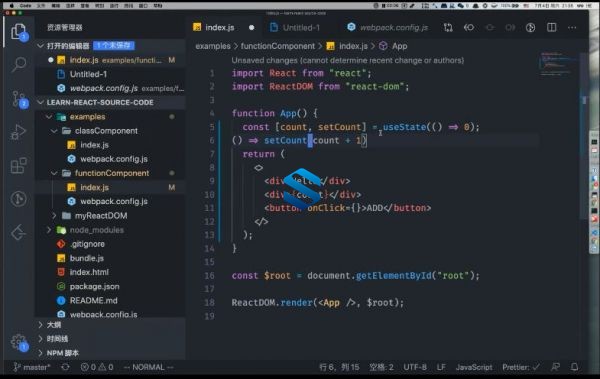
Task: Collapse the functionComponent folder
Action: pyautogui.click(x=54, y=173)
